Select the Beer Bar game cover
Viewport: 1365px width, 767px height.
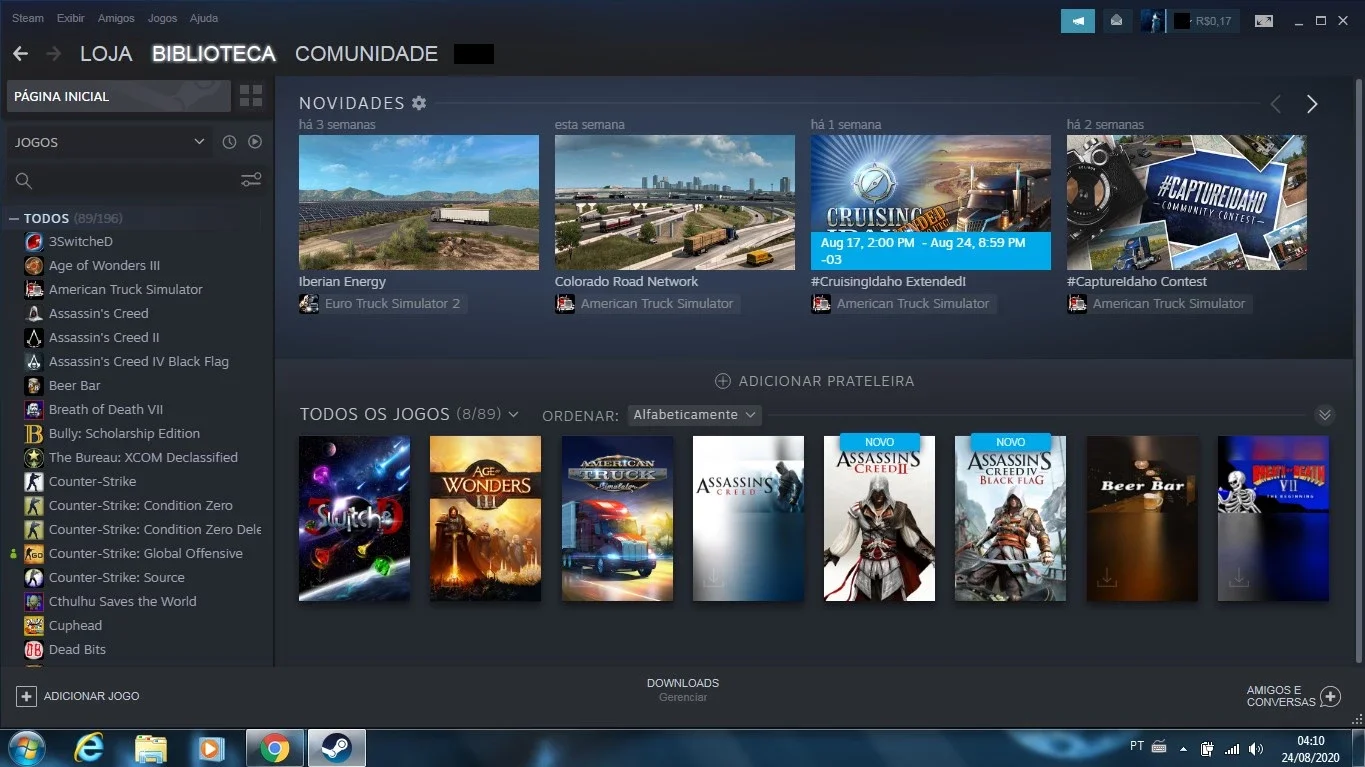point(1142,518)
